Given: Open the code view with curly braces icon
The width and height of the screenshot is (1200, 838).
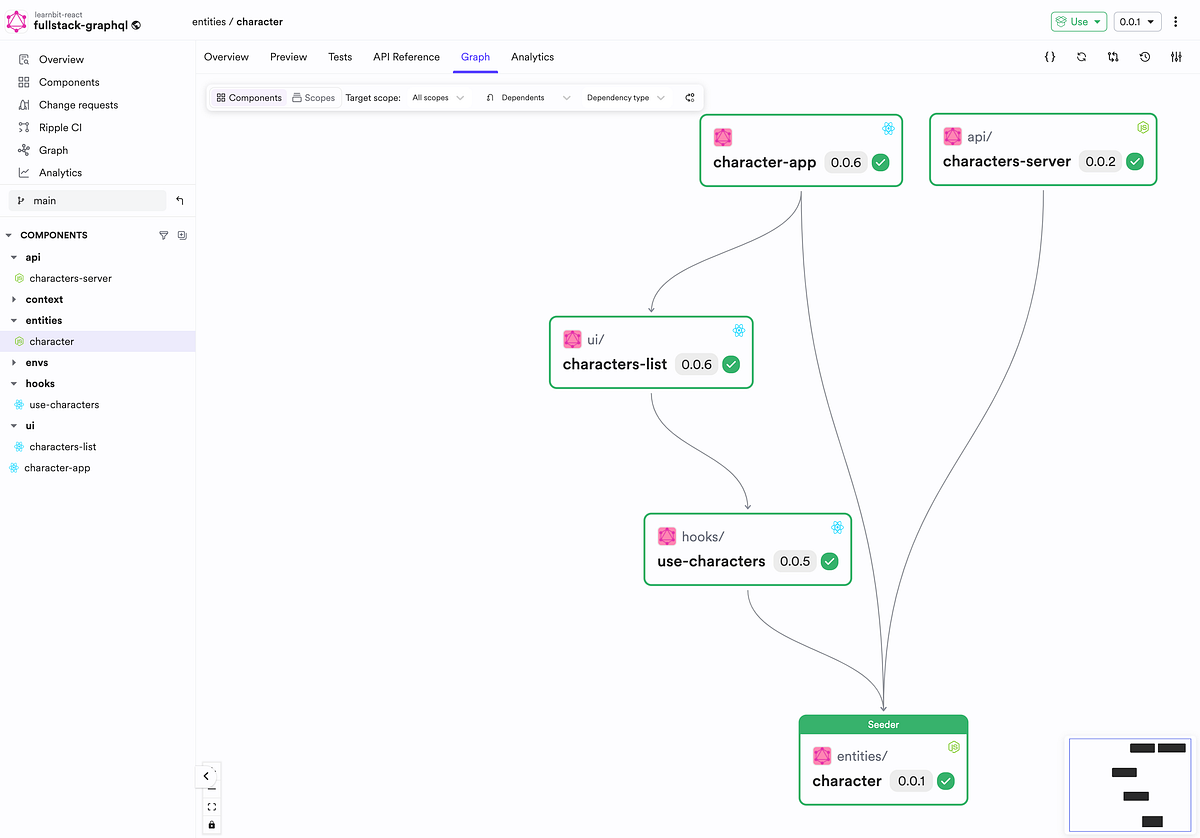Looking at the screenshot, I should pyautogui.click(x=1049, y=57).
